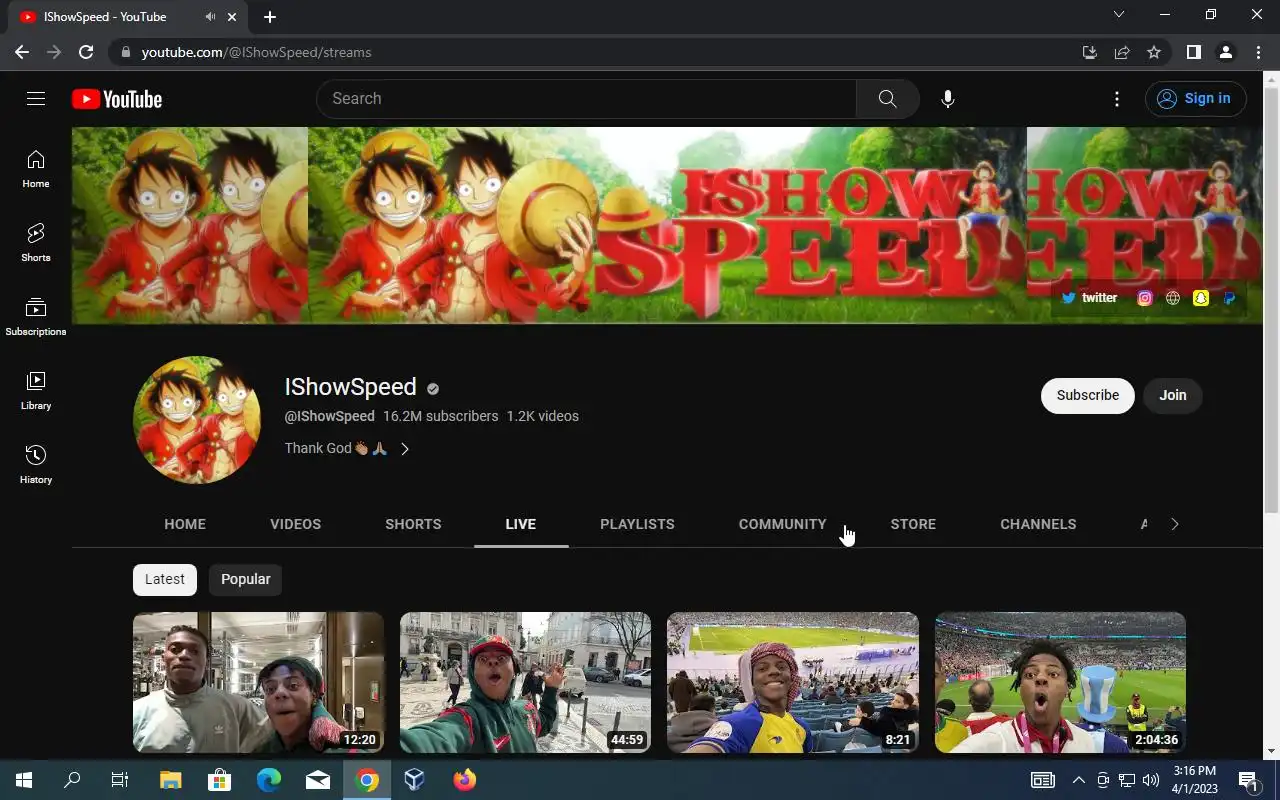This screenshot has height=800, width=1280.
Task: Show hidden system tray icons
Action: 1078,780
